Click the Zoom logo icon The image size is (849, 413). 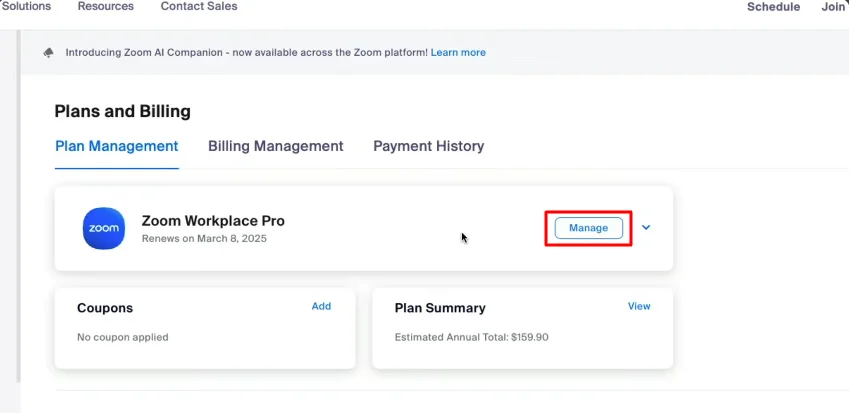point(104,228)
